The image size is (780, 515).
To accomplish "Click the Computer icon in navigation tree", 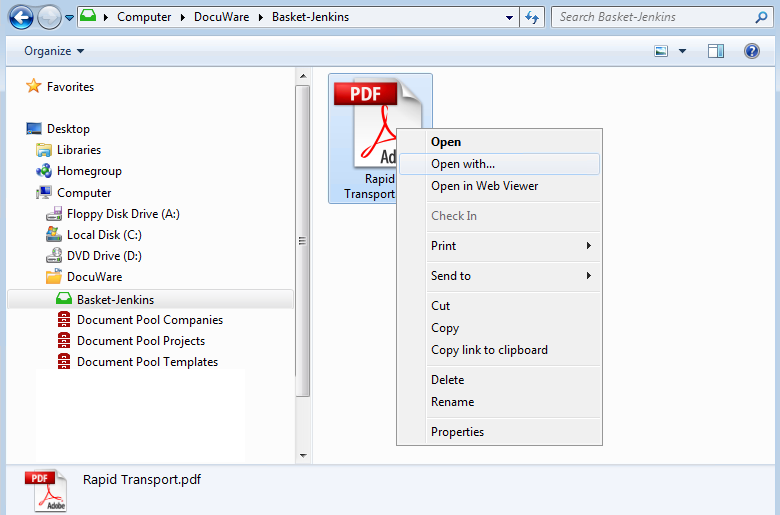I will [44, 192].
